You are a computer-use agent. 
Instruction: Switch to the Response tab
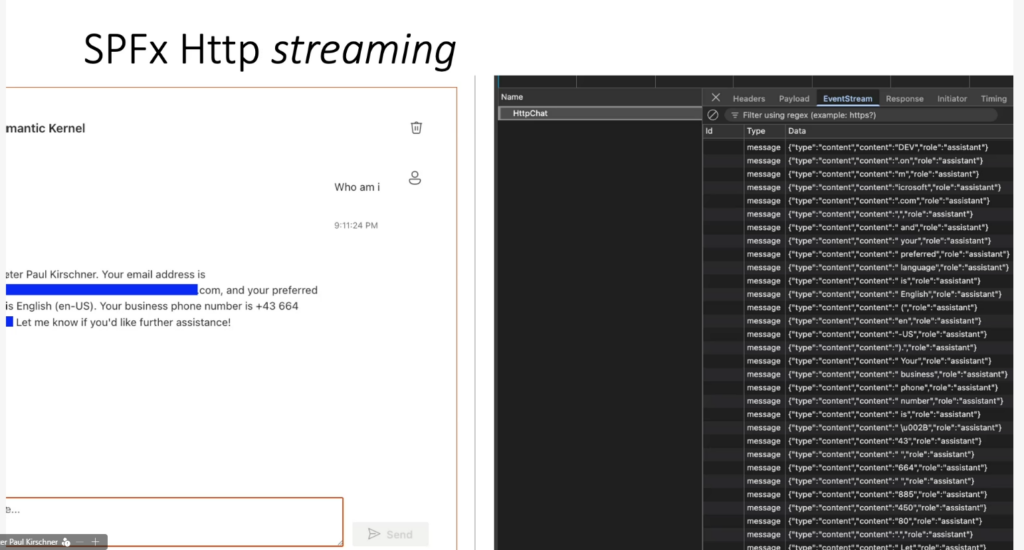tap(904, 99)
